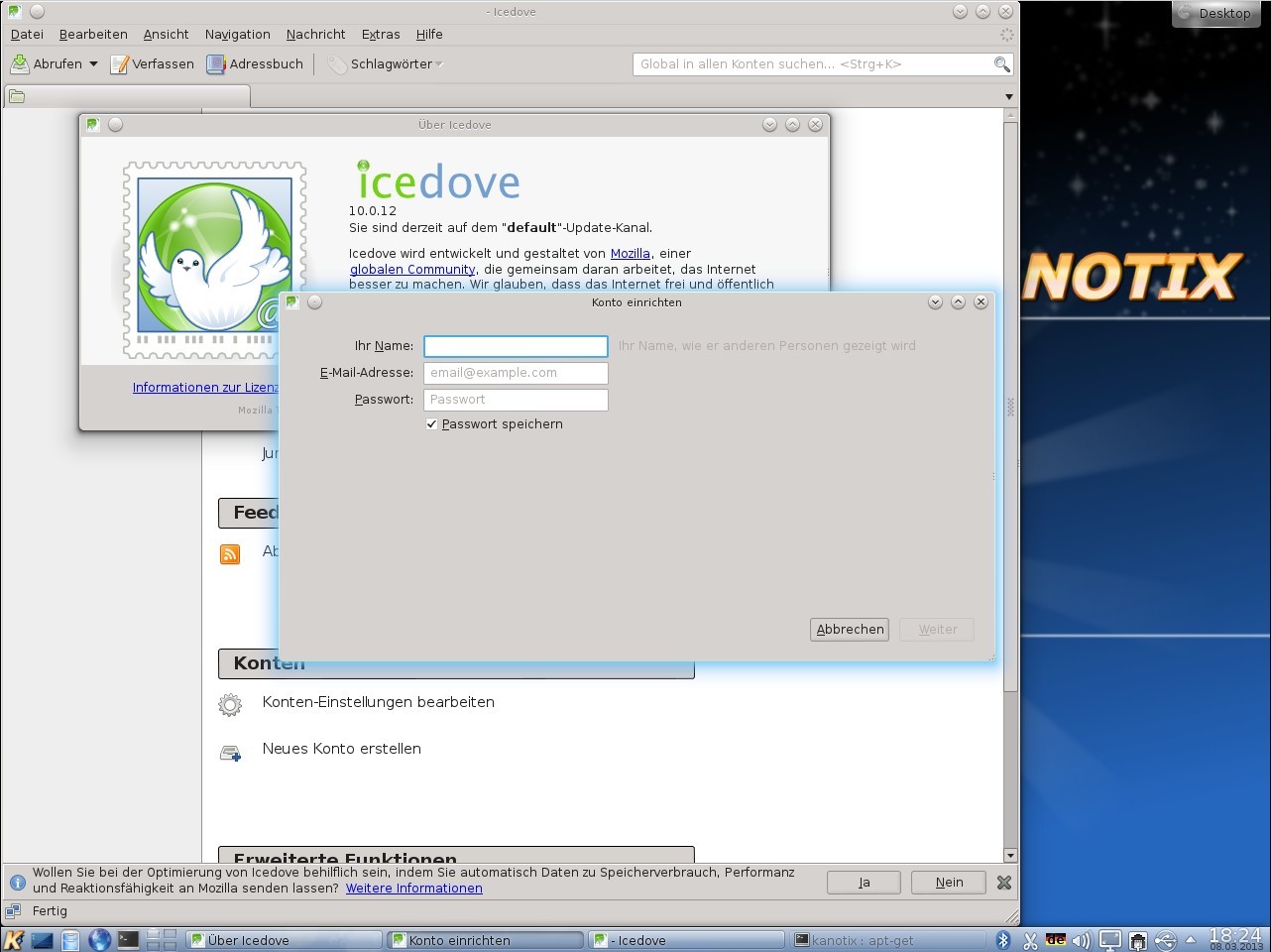Launch the terminal Konsole icon
The width and height of the screenshot is (1271, 952).
tap(128, 939)
